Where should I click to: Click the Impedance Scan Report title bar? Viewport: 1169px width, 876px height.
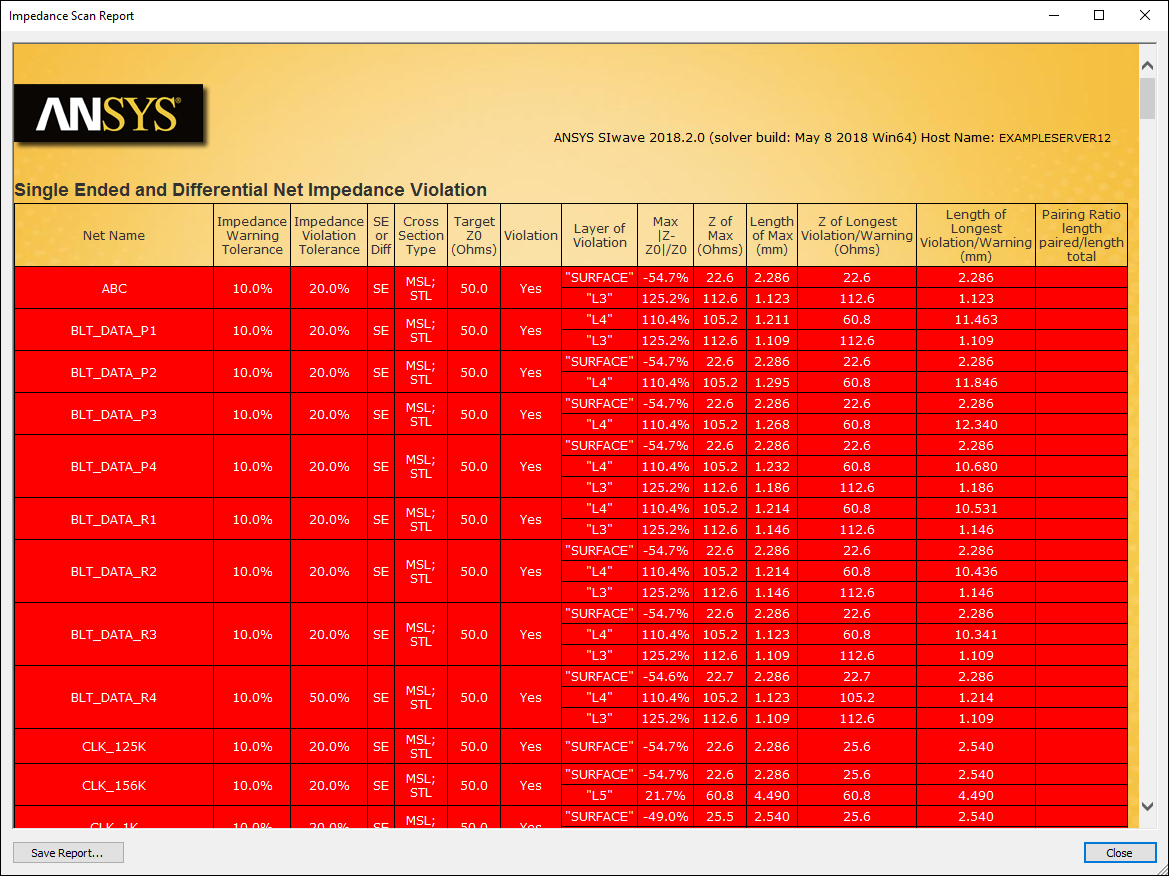(400, 16)
